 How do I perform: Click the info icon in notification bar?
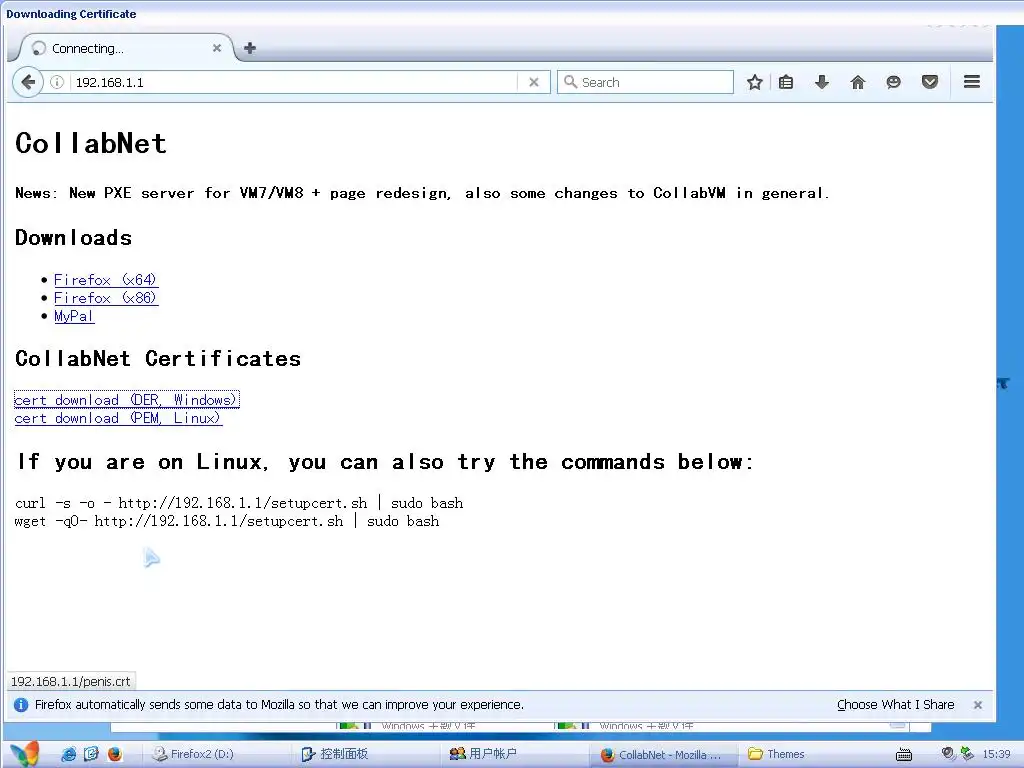[21, 705]
